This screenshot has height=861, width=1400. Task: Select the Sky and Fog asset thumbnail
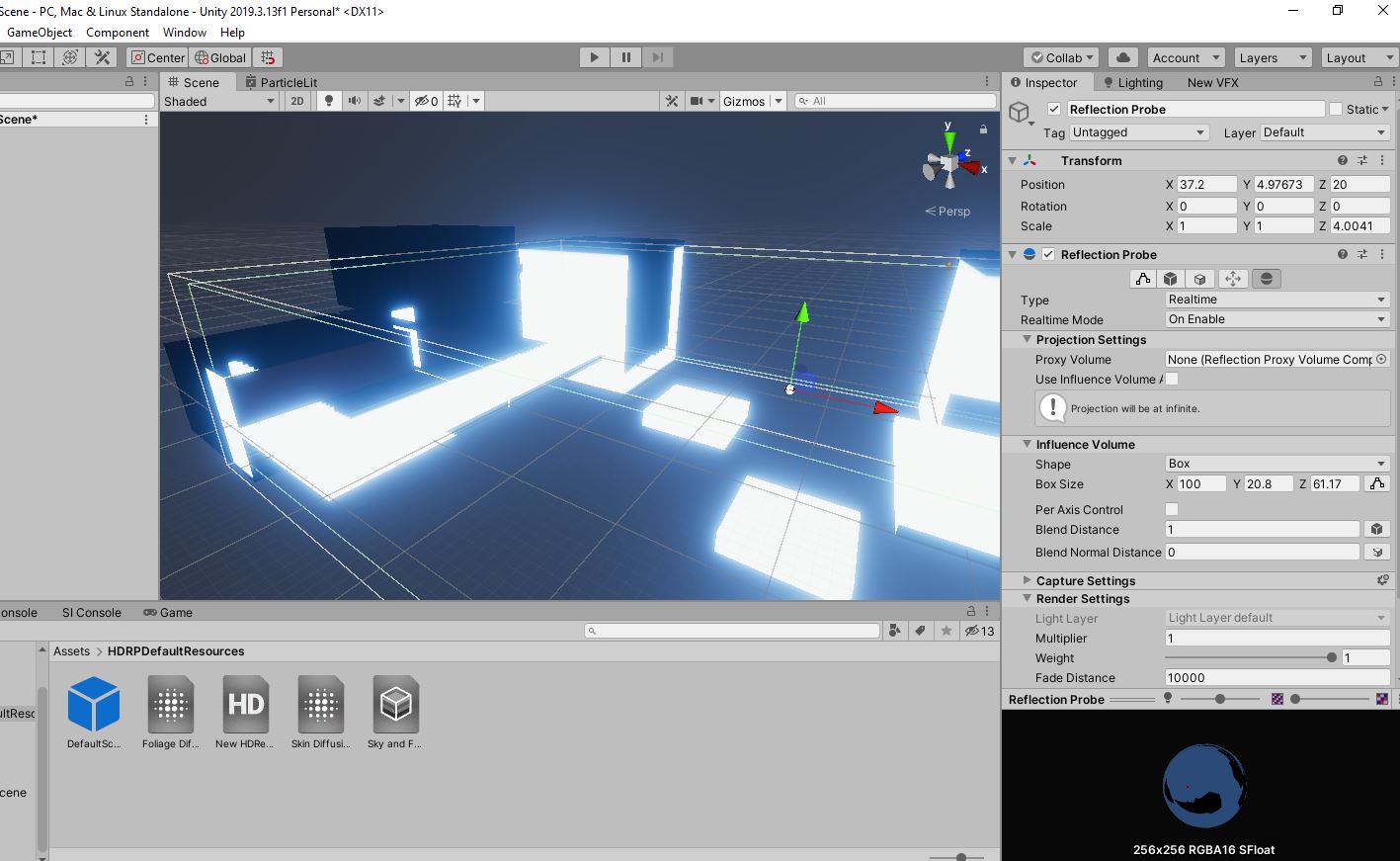pyautogui.click(x=395, y=706)
